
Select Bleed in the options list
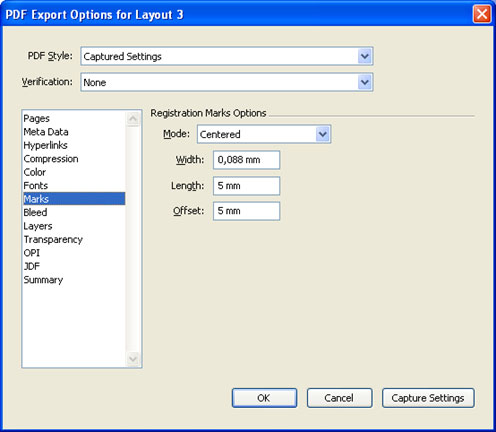pos(35,212)
